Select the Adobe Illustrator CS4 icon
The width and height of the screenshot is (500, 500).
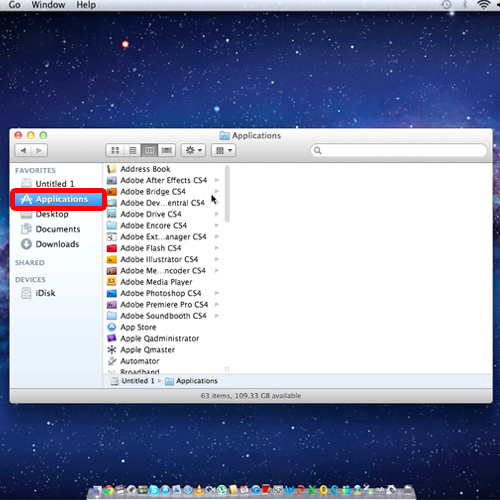[111, 259]
